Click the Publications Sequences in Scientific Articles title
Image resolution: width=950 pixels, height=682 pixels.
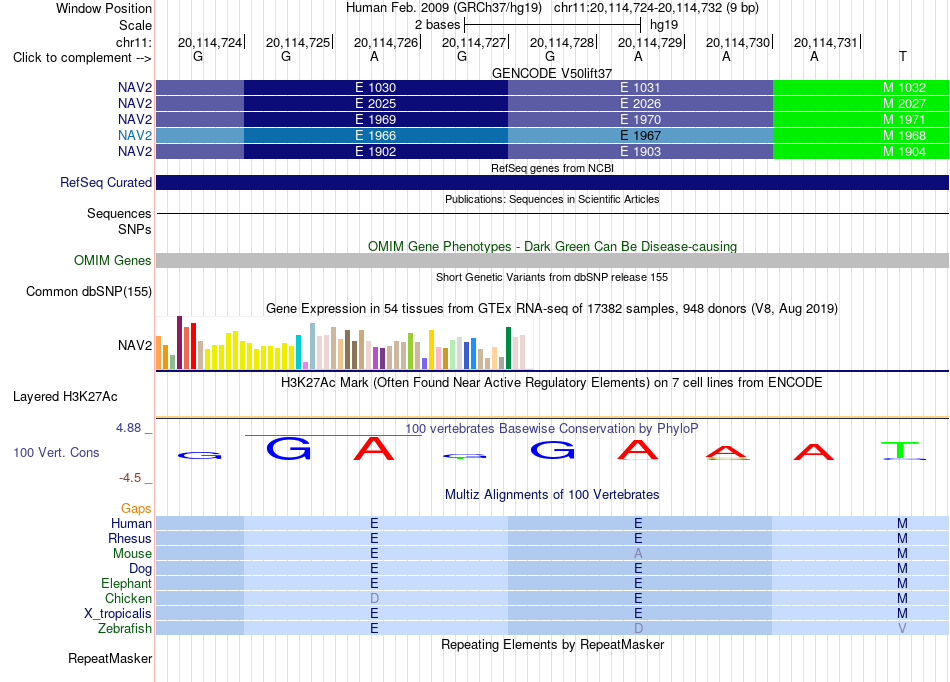552,199
